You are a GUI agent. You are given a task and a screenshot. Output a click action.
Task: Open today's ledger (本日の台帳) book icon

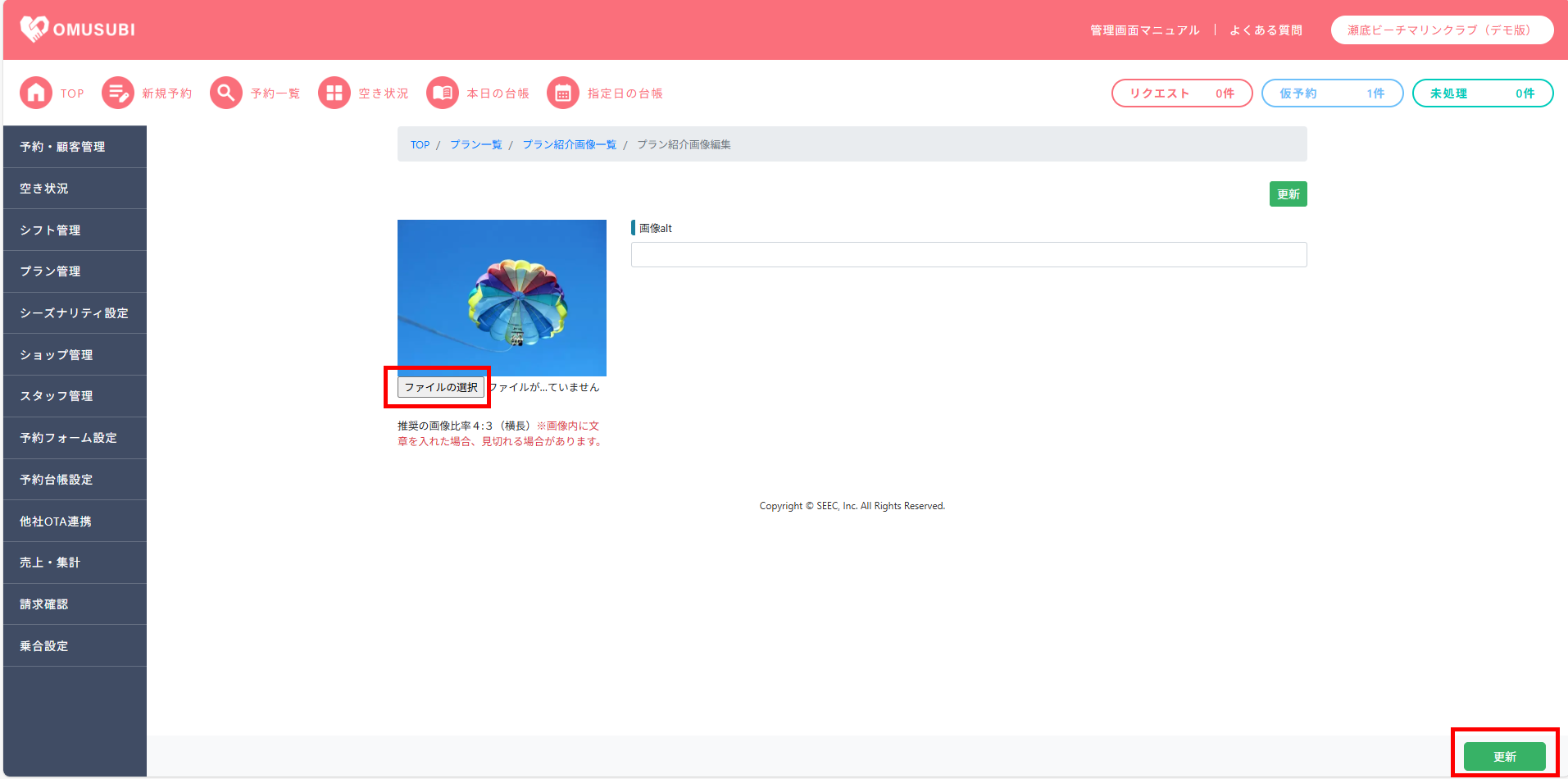(x=443, y=93)
